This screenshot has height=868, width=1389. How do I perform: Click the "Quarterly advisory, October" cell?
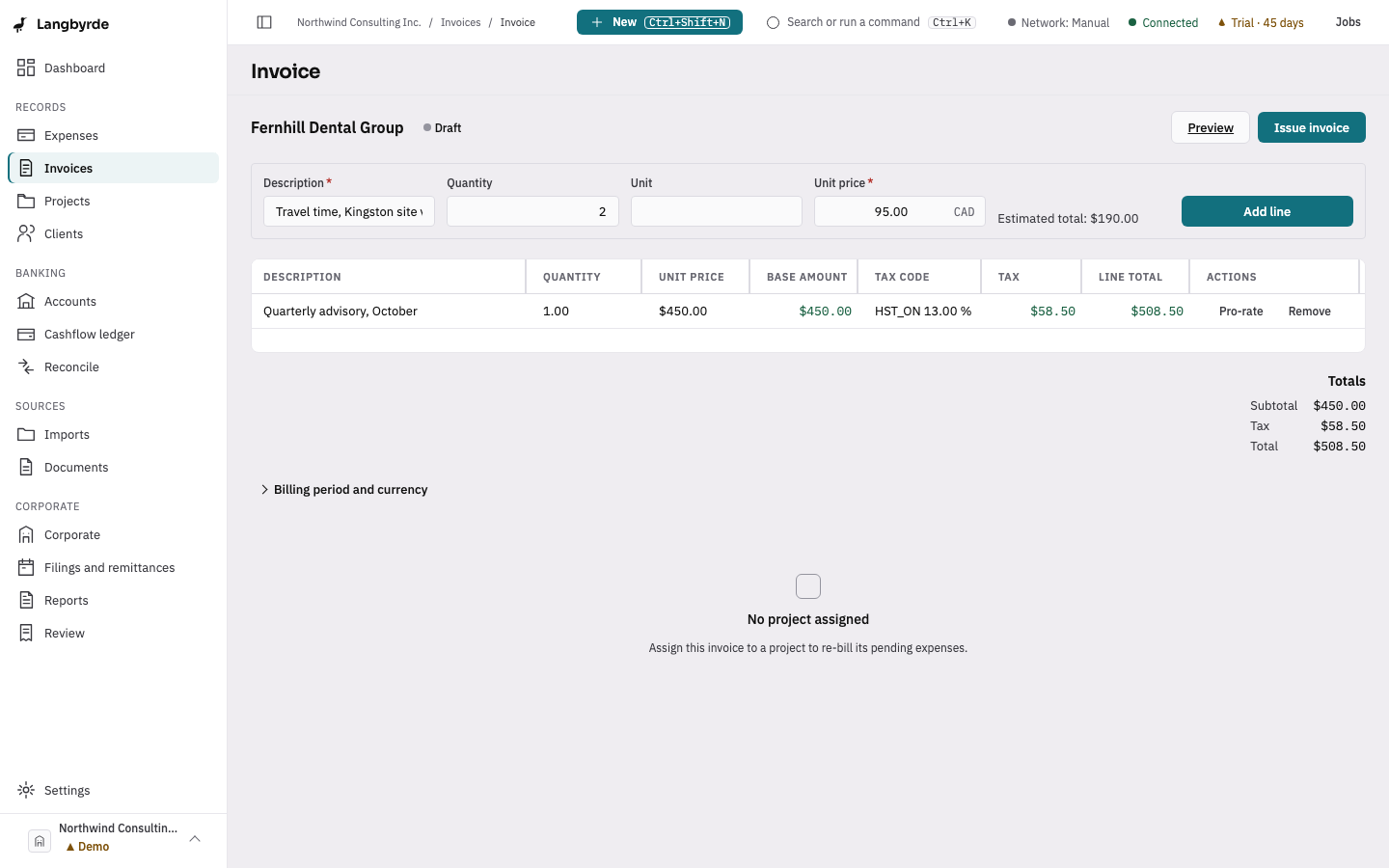tap(389, 312)
